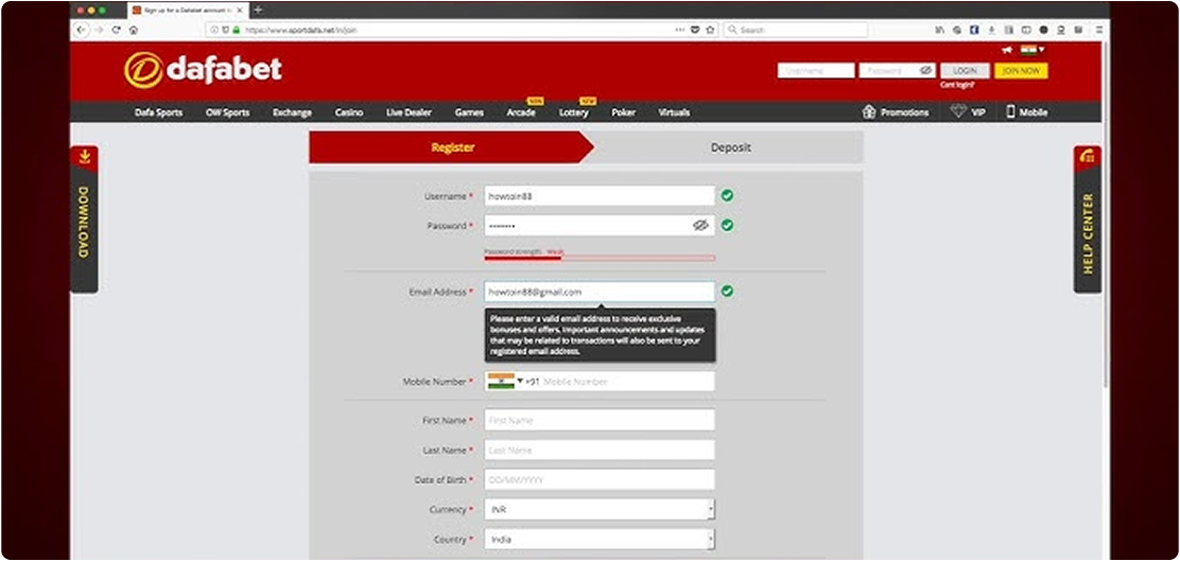The width and height of the screenshot is (1180, 561).
Task: Select the Deposit step tab
Action: click(x=730, y=148)
